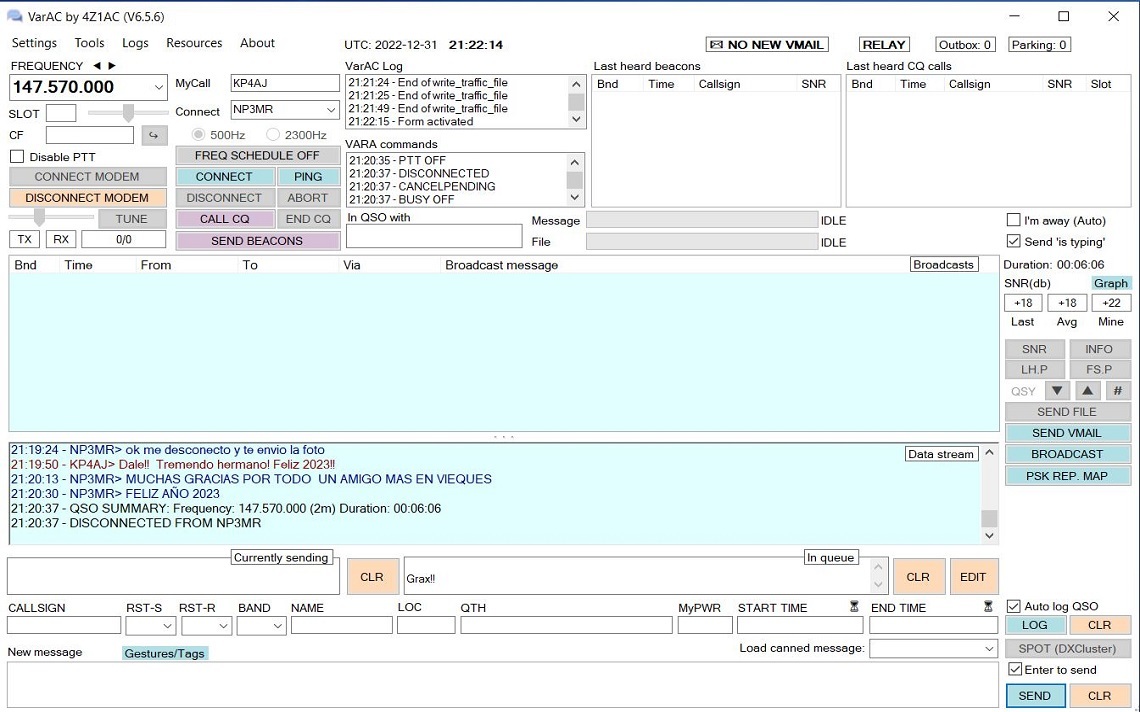Click the EDIT queue button
1140x712 pixels.
pos(973,577)
